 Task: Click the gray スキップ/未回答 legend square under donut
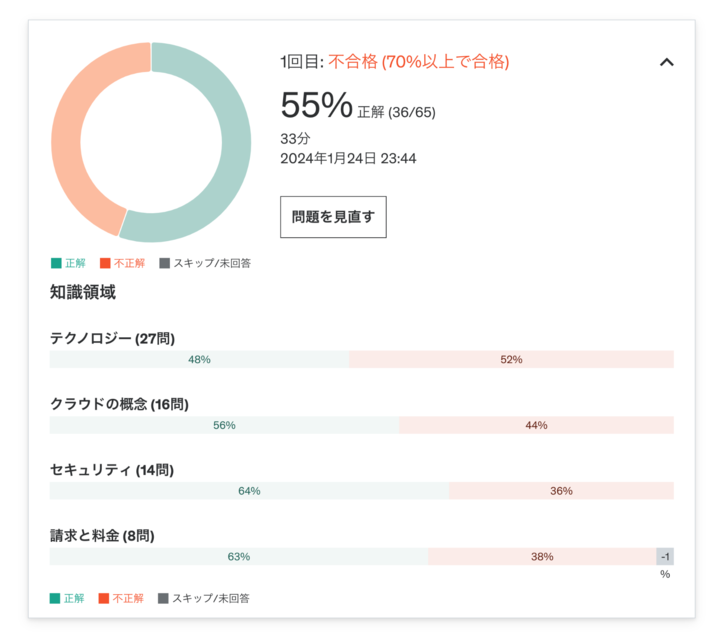coord(164,264)
